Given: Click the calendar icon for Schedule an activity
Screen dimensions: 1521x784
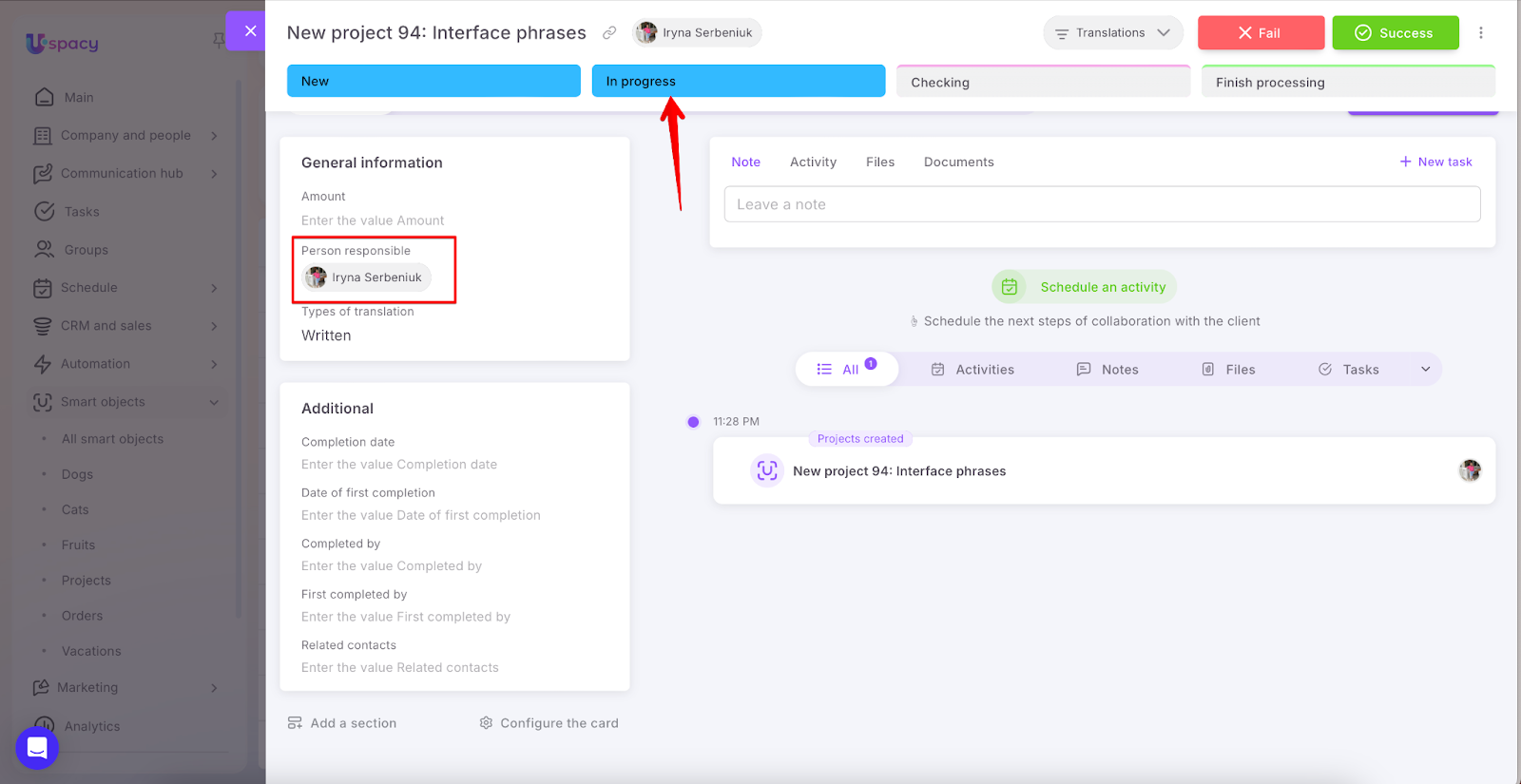Looking at the screenshot, I should point(1010,287).
